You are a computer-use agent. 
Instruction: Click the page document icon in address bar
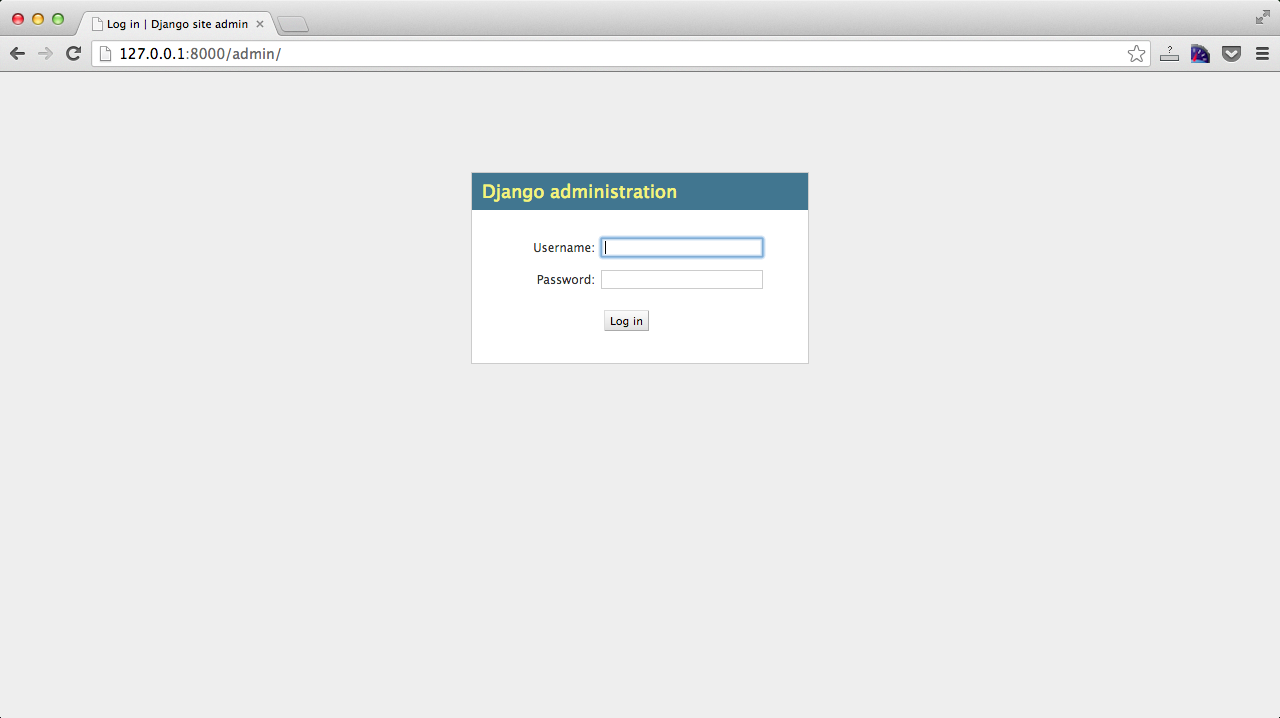pyautogui.click(x=105, y=54)
